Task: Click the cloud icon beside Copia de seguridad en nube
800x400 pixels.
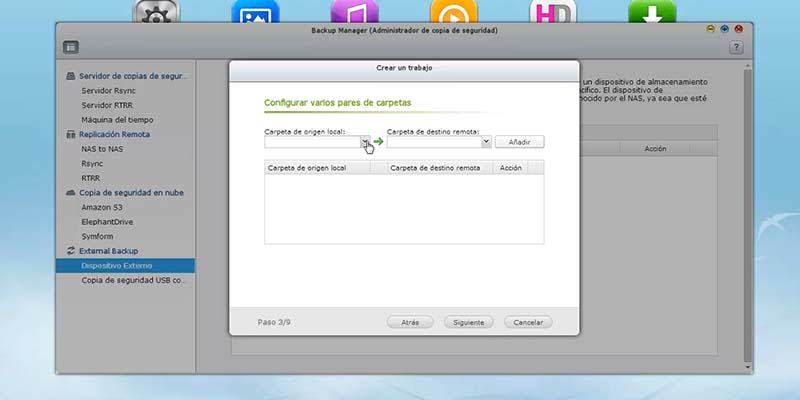Action: pos(71,193)
